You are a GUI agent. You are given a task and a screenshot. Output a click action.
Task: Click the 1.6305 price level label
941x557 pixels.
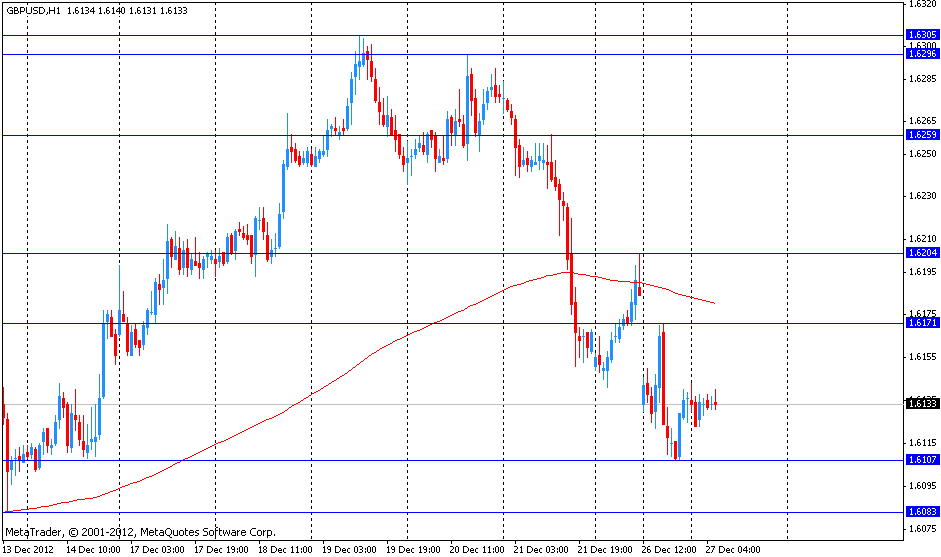[x=922, y=35]
